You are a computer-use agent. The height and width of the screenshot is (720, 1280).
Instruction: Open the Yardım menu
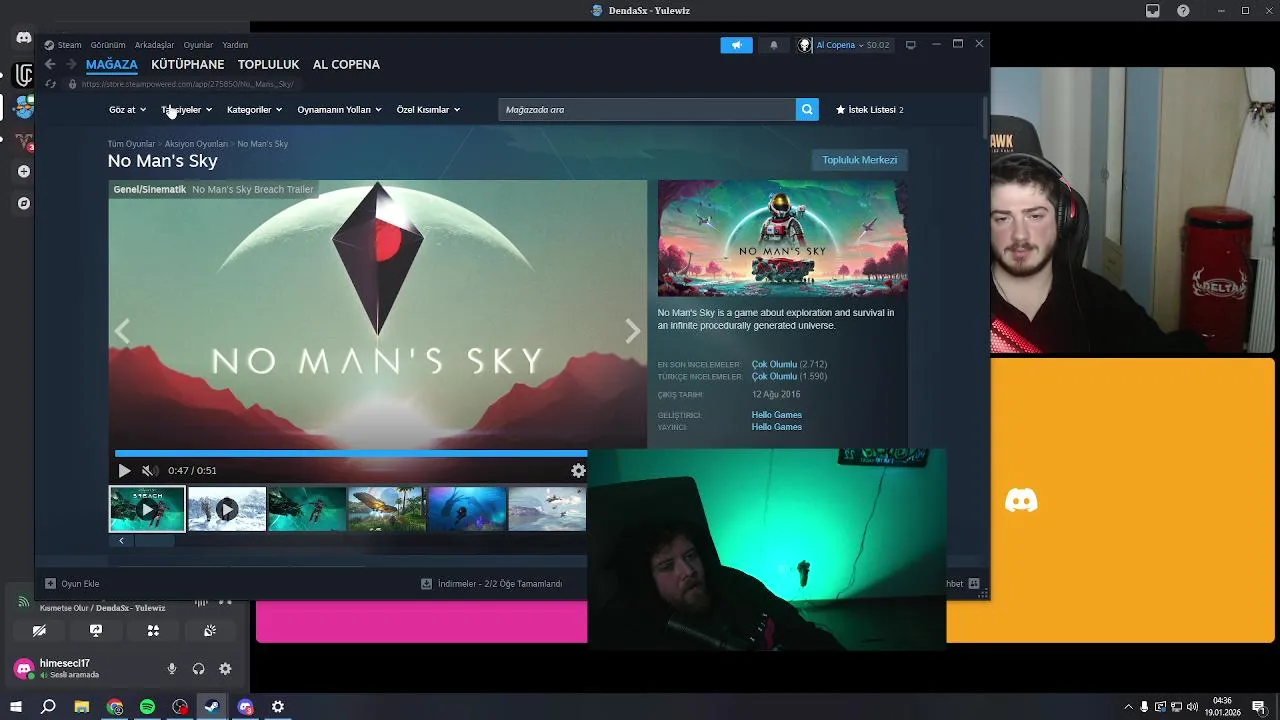(x=235, y=45)
